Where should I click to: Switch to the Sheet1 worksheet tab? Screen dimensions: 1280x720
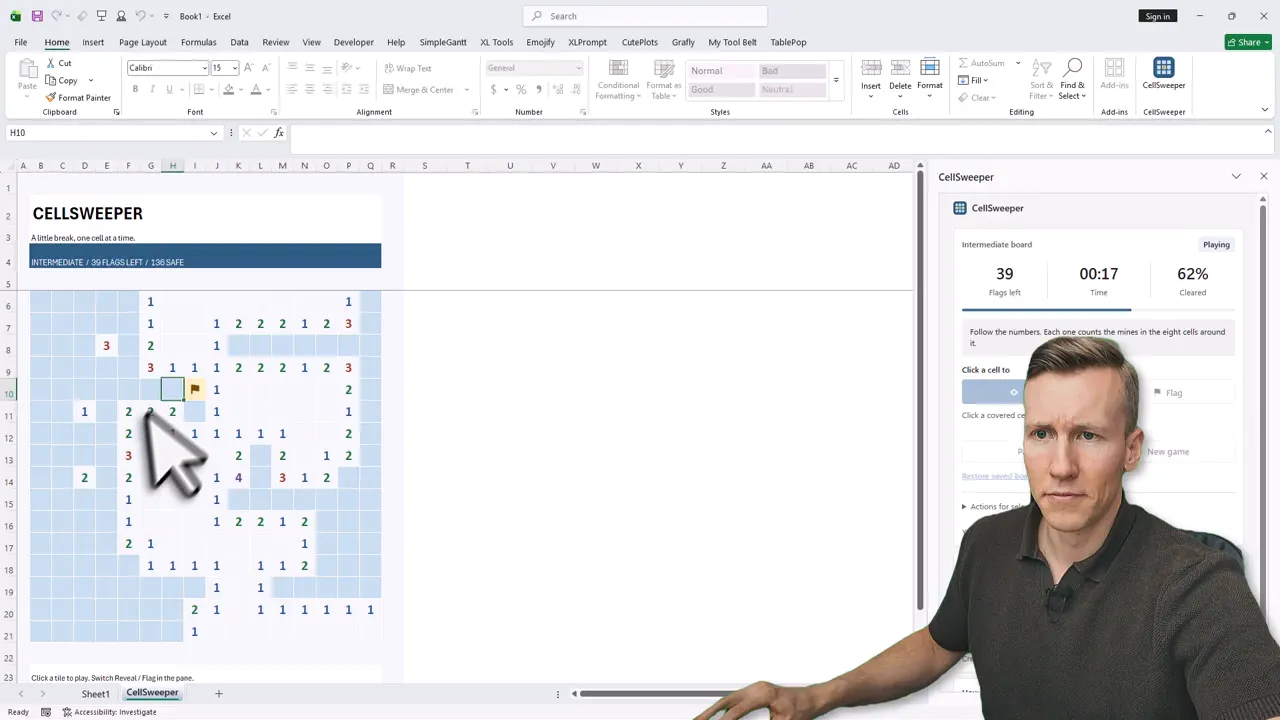pos(95,694)
